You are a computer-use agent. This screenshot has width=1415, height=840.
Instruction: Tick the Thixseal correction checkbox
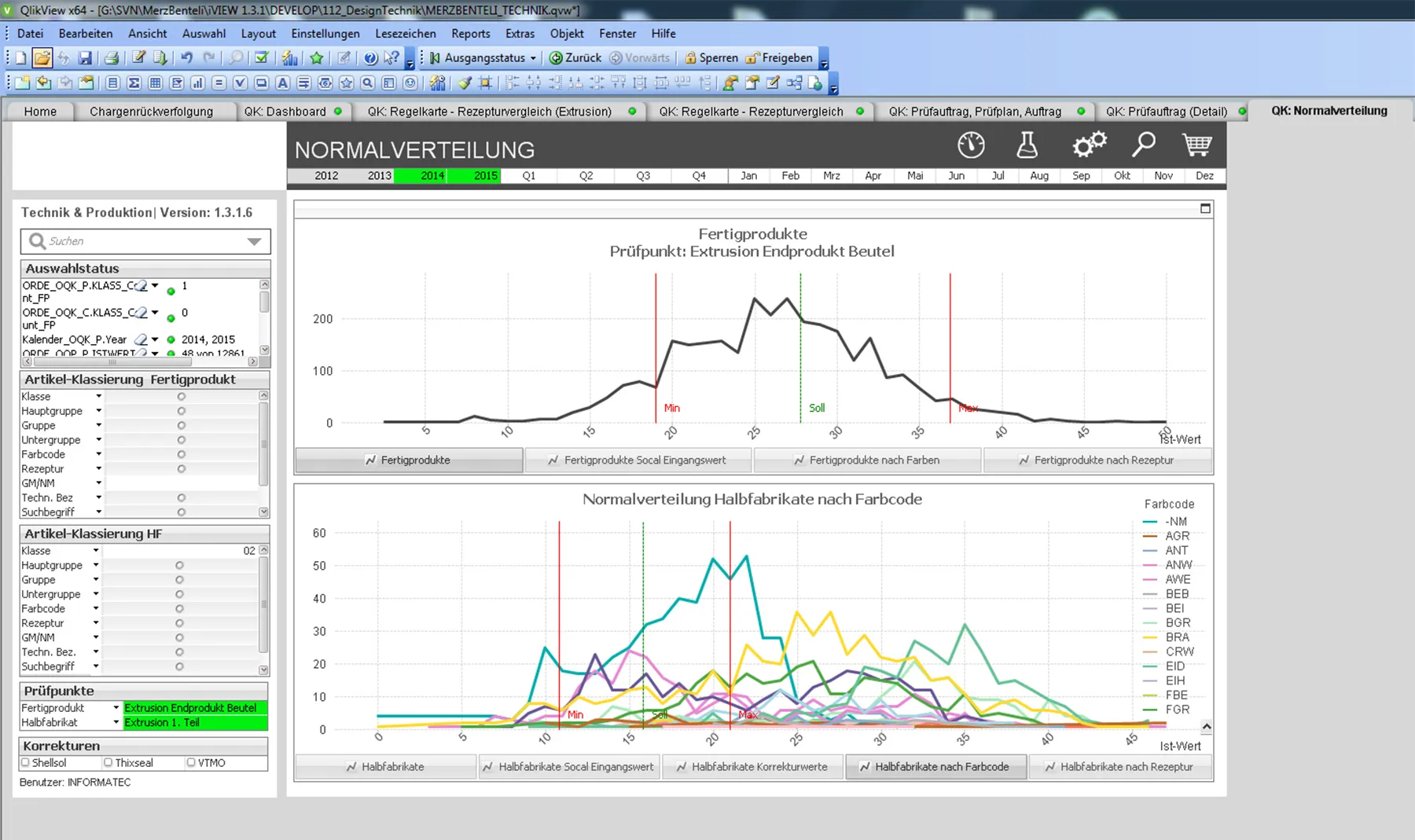108,763
